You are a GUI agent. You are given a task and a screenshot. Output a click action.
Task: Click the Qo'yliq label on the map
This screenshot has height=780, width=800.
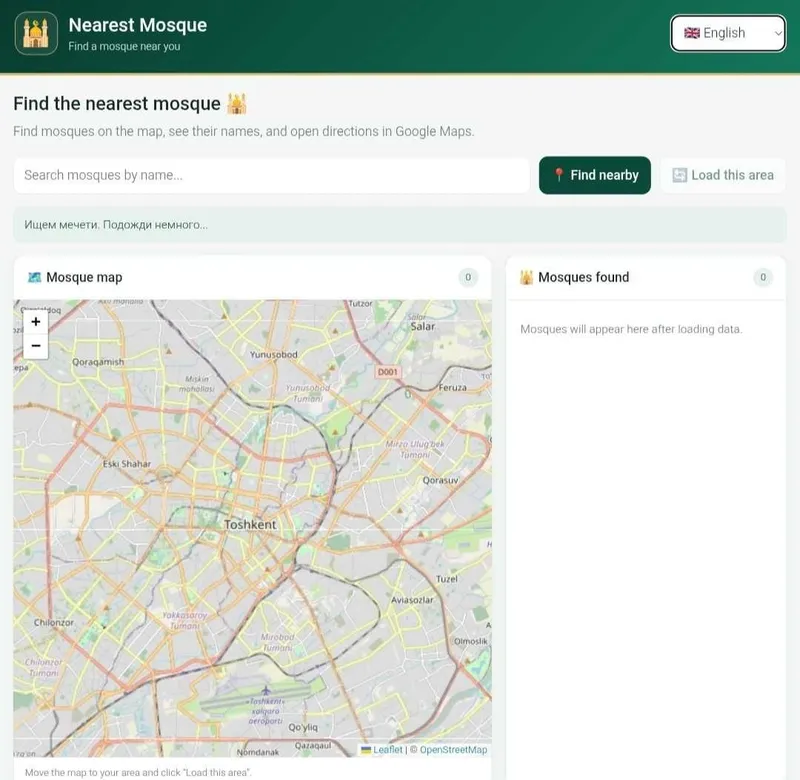[303, 727]
